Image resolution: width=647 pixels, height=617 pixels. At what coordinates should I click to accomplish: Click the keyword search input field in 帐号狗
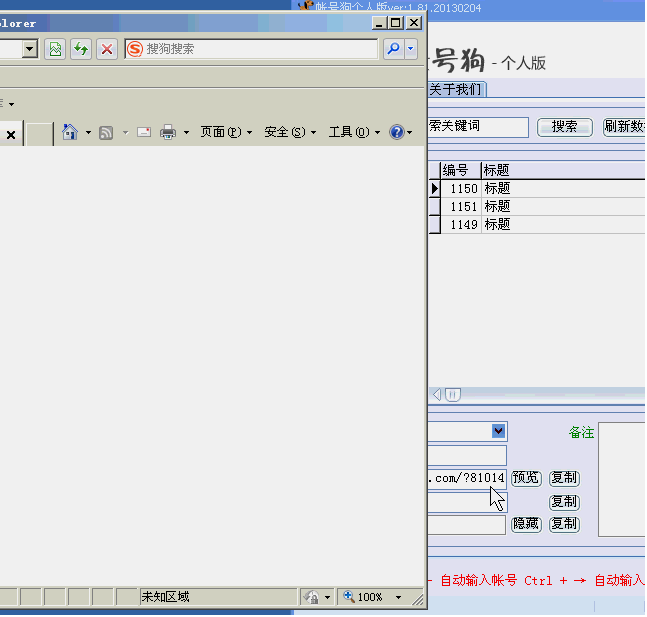click(x=478, y=126)
